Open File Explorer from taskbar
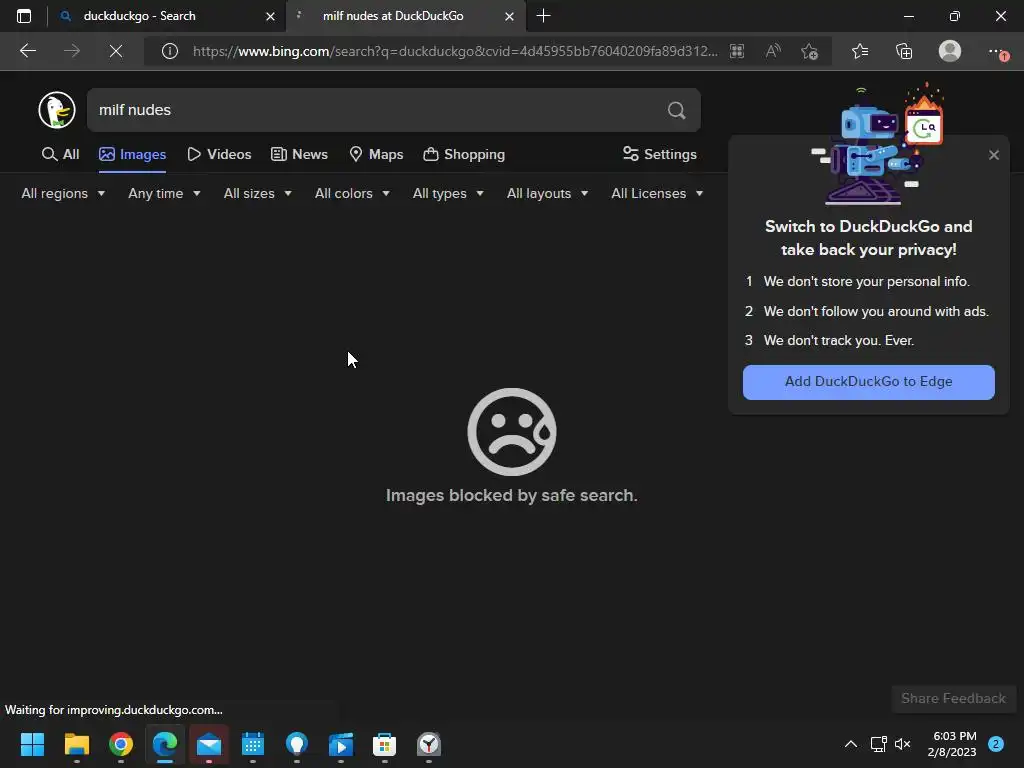This screenshot has width=1024, height=768. pos(76,744)
